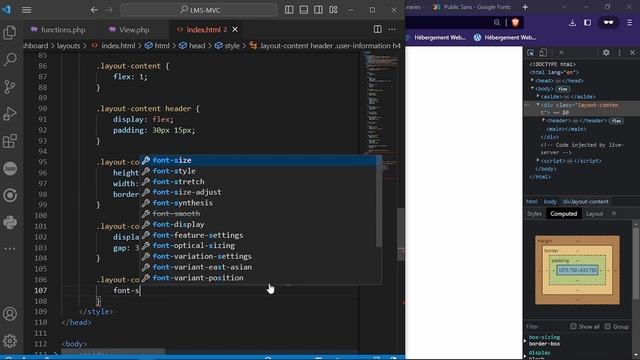Toggle the browser sidebar icon
This screenshot has width=640, height=360.
pyautogui.click(x=587, y=22)
